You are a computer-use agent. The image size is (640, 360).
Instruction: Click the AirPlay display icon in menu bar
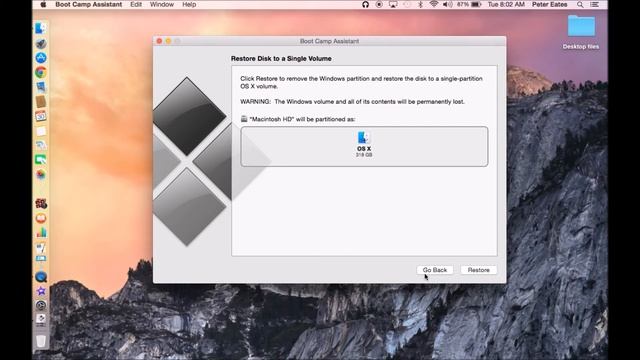pos(393,4)
